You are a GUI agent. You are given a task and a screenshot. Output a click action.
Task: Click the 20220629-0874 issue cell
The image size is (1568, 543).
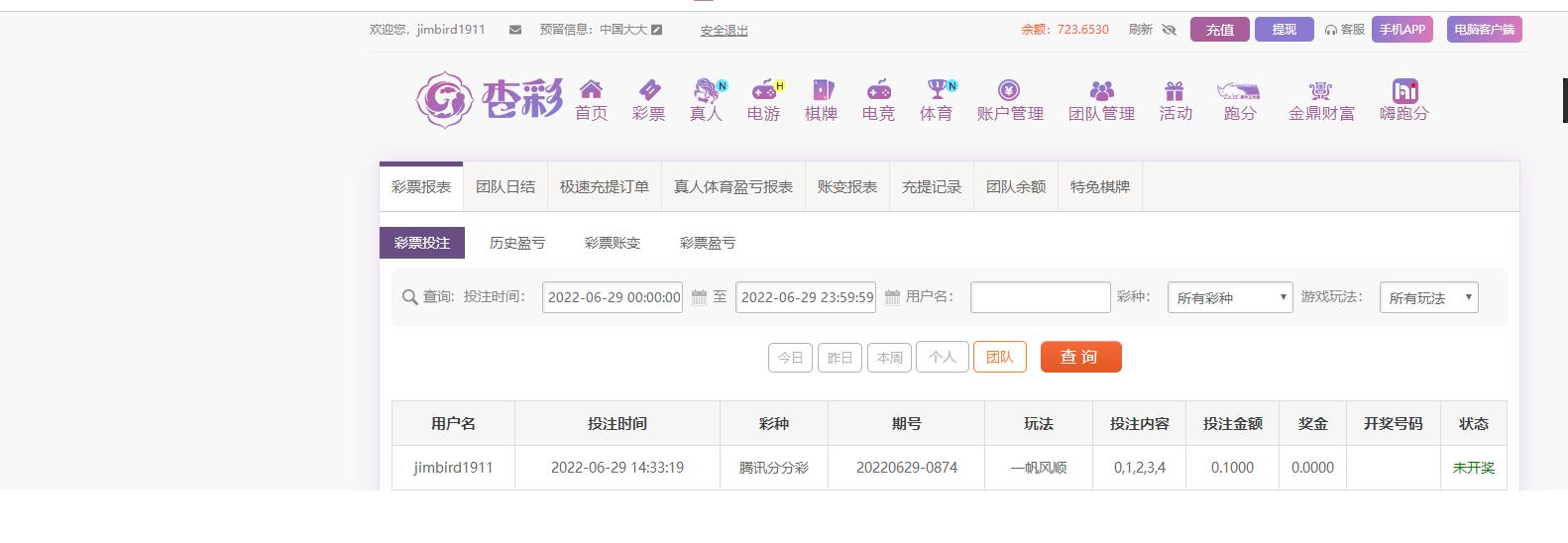coord(906,468)
